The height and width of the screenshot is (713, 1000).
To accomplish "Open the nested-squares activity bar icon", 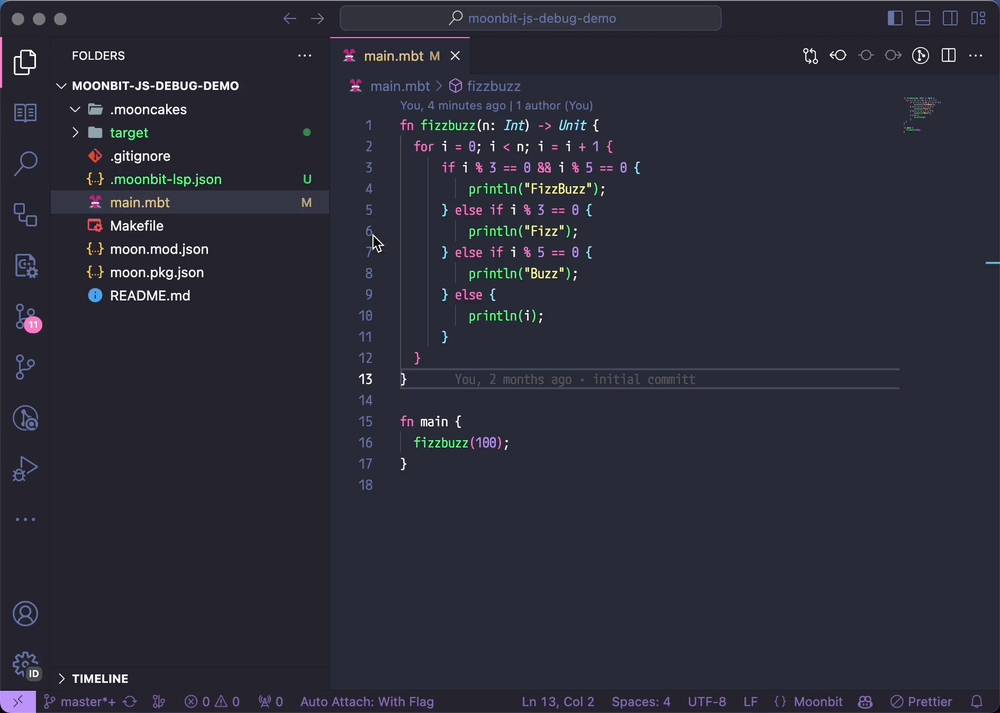I will (x=25, y=214).
